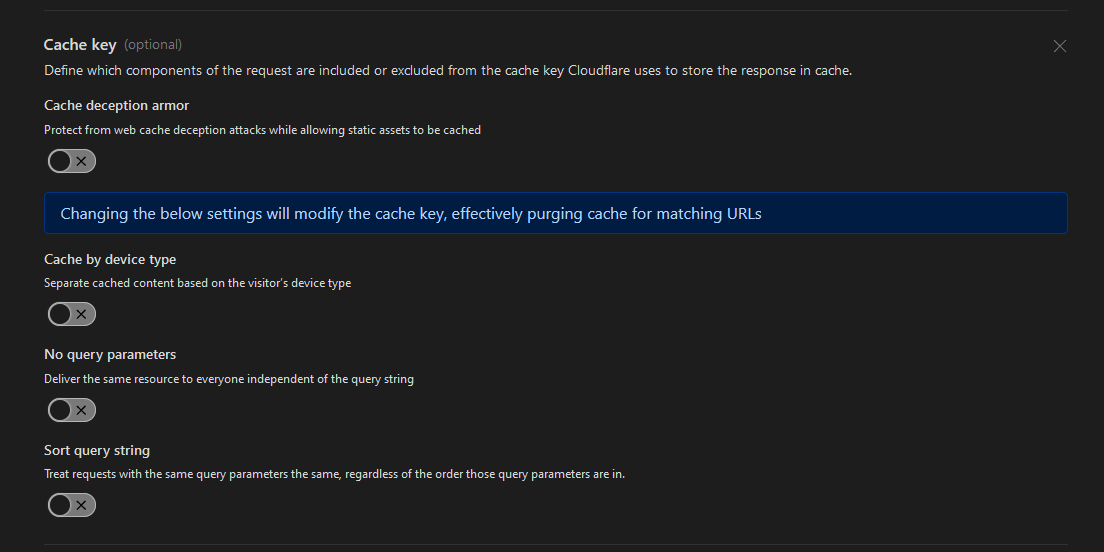This screenshot has width=1104, height=552.
Task: Click the independent of query string description
Action: click(229, 379)
